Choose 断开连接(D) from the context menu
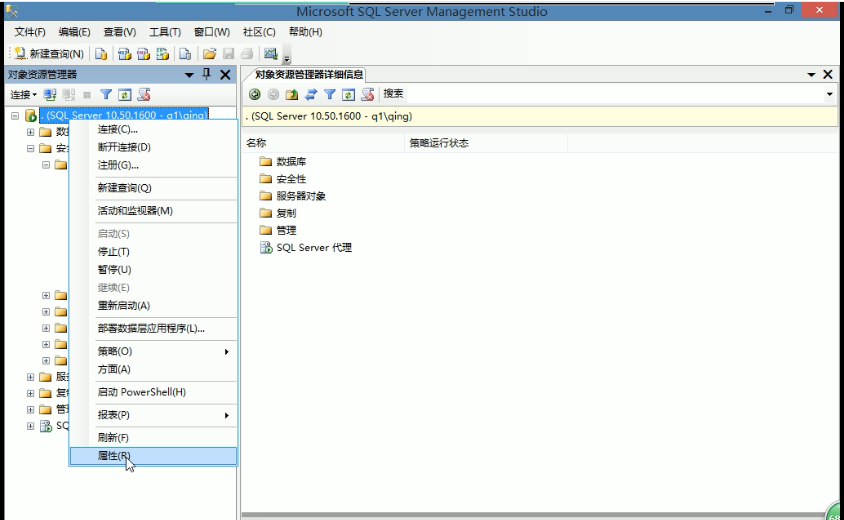 pos(153,147)
